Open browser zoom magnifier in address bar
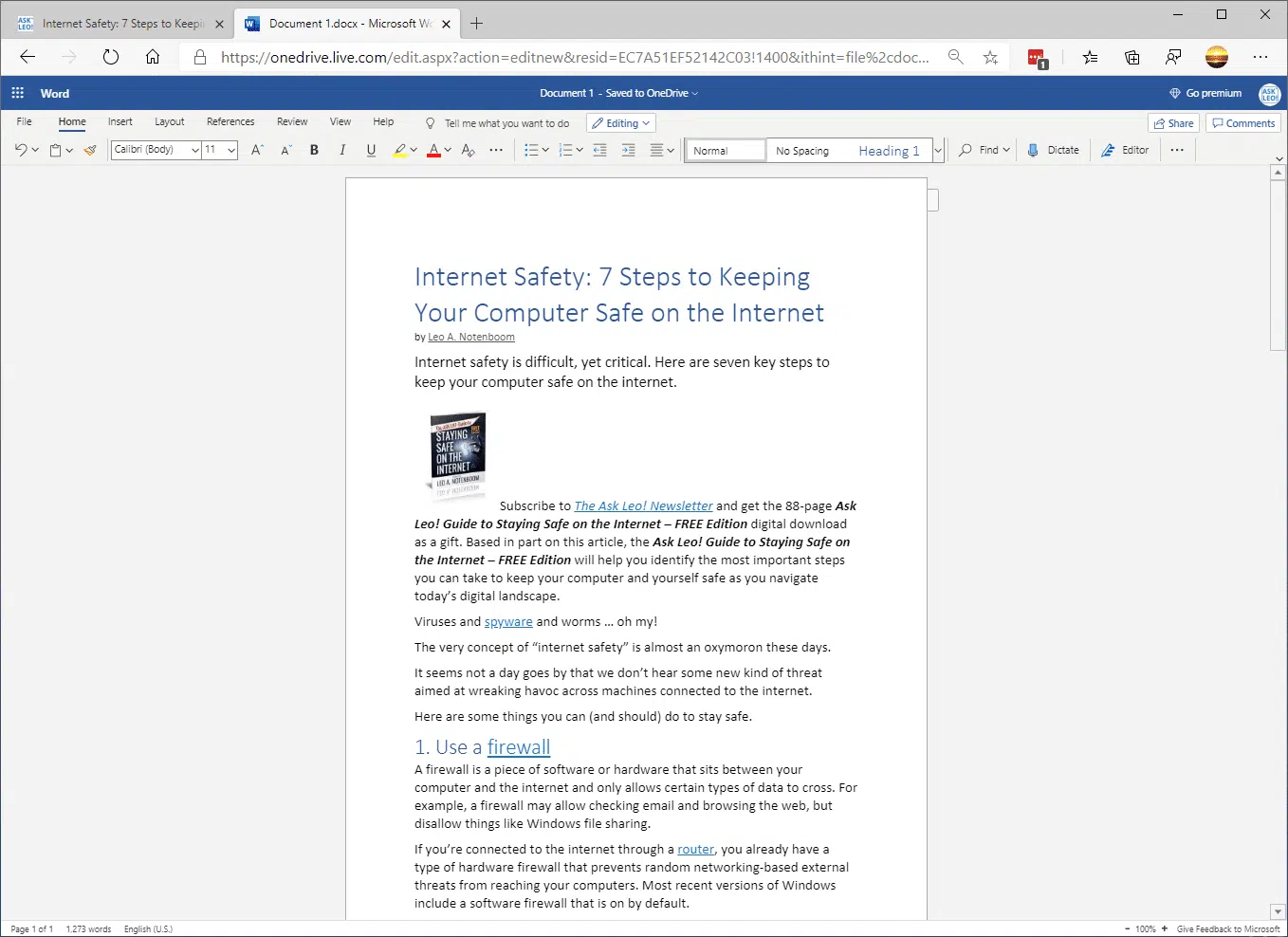 pyautogui.click(x=956, y=57)
